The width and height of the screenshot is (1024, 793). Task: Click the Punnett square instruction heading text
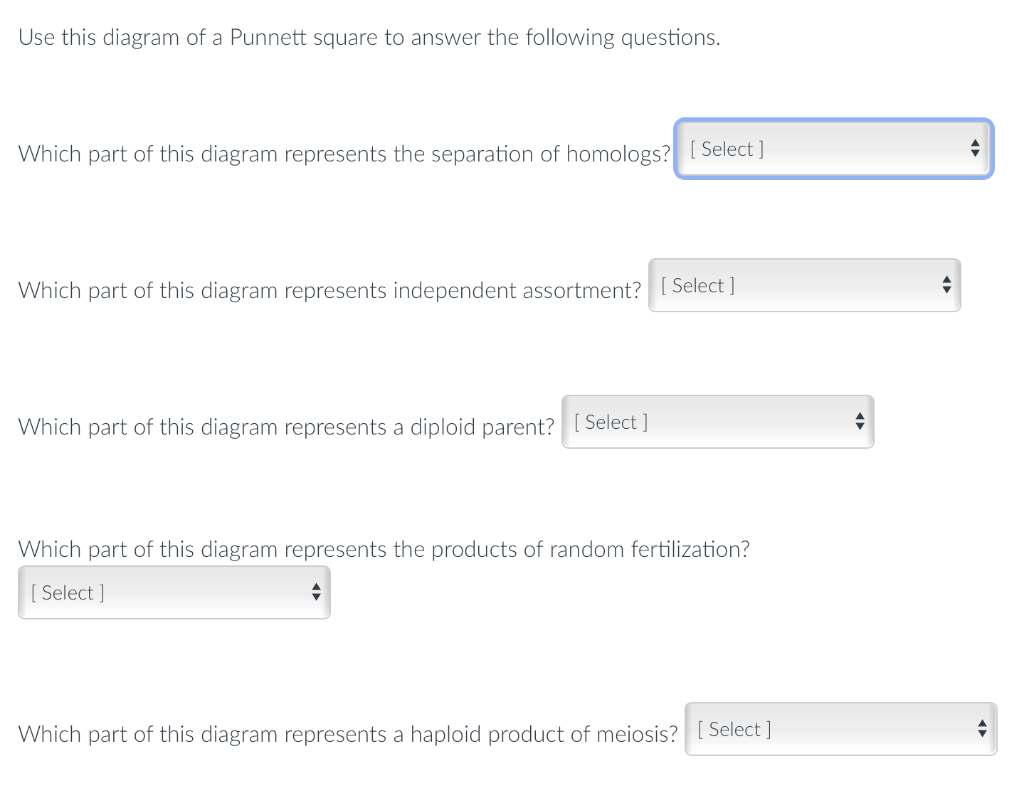tap(369, 38)
